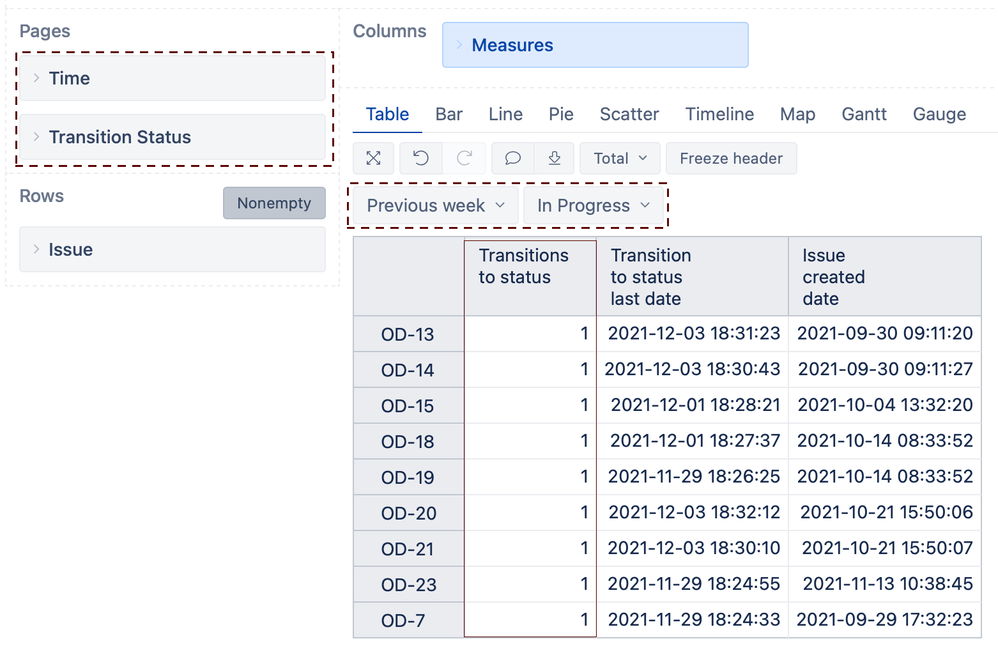Toggle the Nonempty rows option
This screenshot has height=652, width=998.
tap(274, 203)
